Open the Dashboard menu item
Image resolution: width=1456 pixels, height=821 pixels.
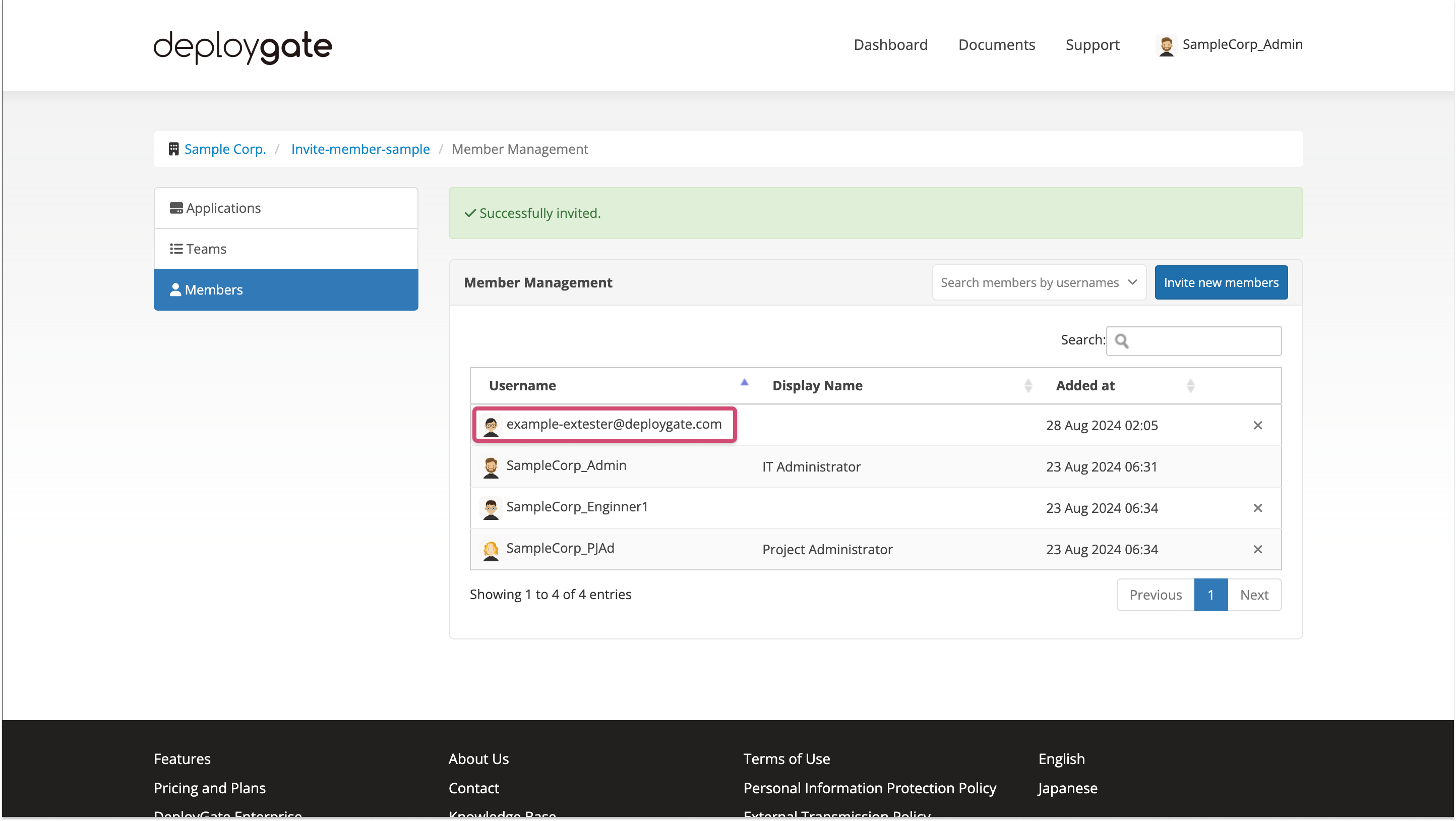pyautogui.click(x=890, y=45)
